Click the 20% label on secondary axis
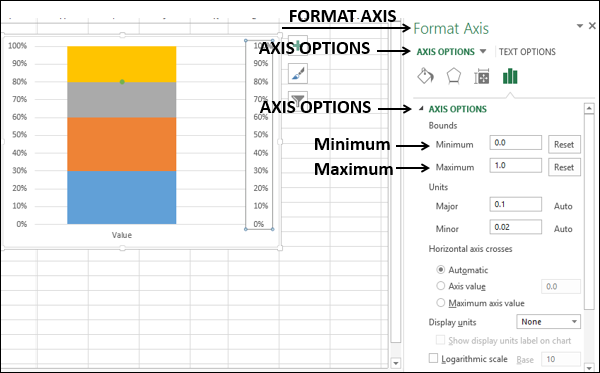Image resolution: width=600 pixels, height=373 pixels. 261,188
